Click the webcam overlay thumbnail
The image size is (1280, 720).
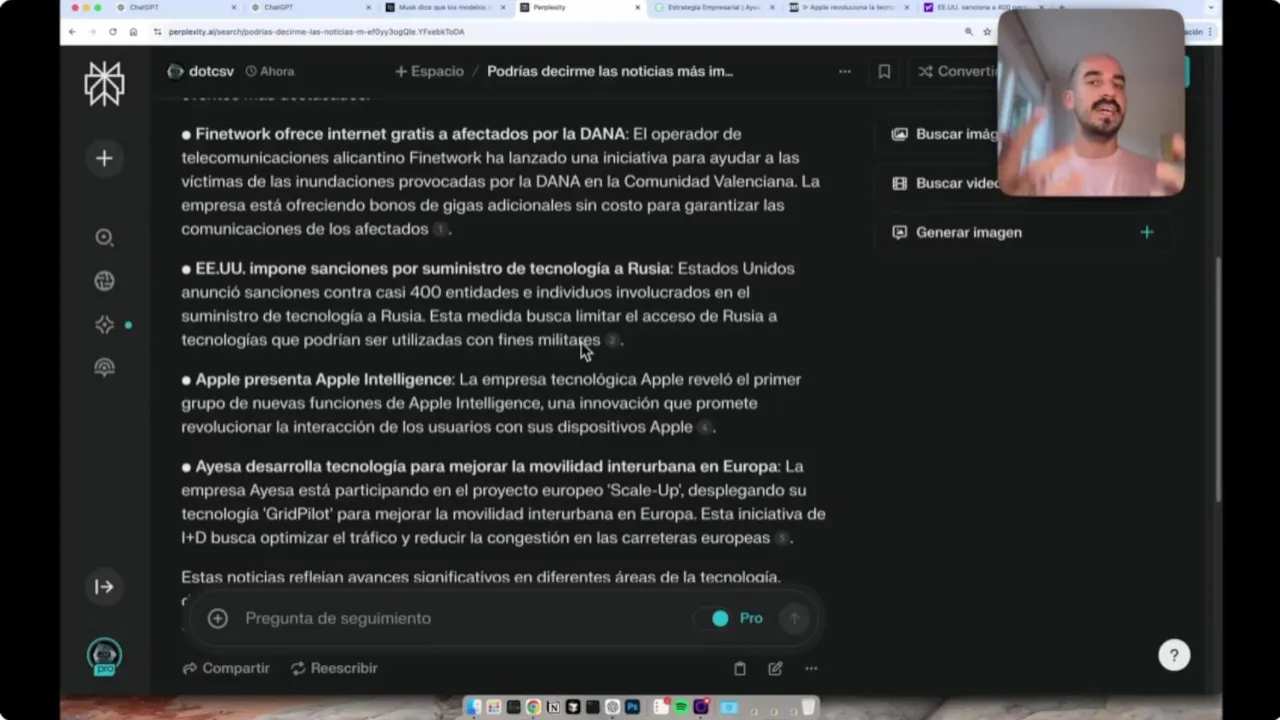tap(1091, 102)
